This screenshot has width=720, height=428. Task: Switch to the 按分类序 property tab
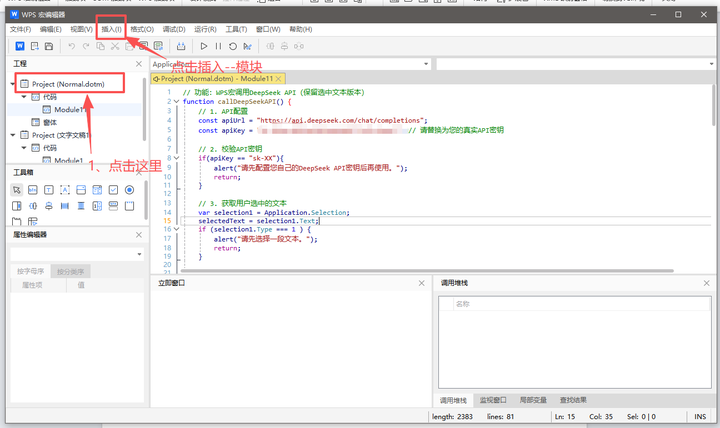(70, 271)
